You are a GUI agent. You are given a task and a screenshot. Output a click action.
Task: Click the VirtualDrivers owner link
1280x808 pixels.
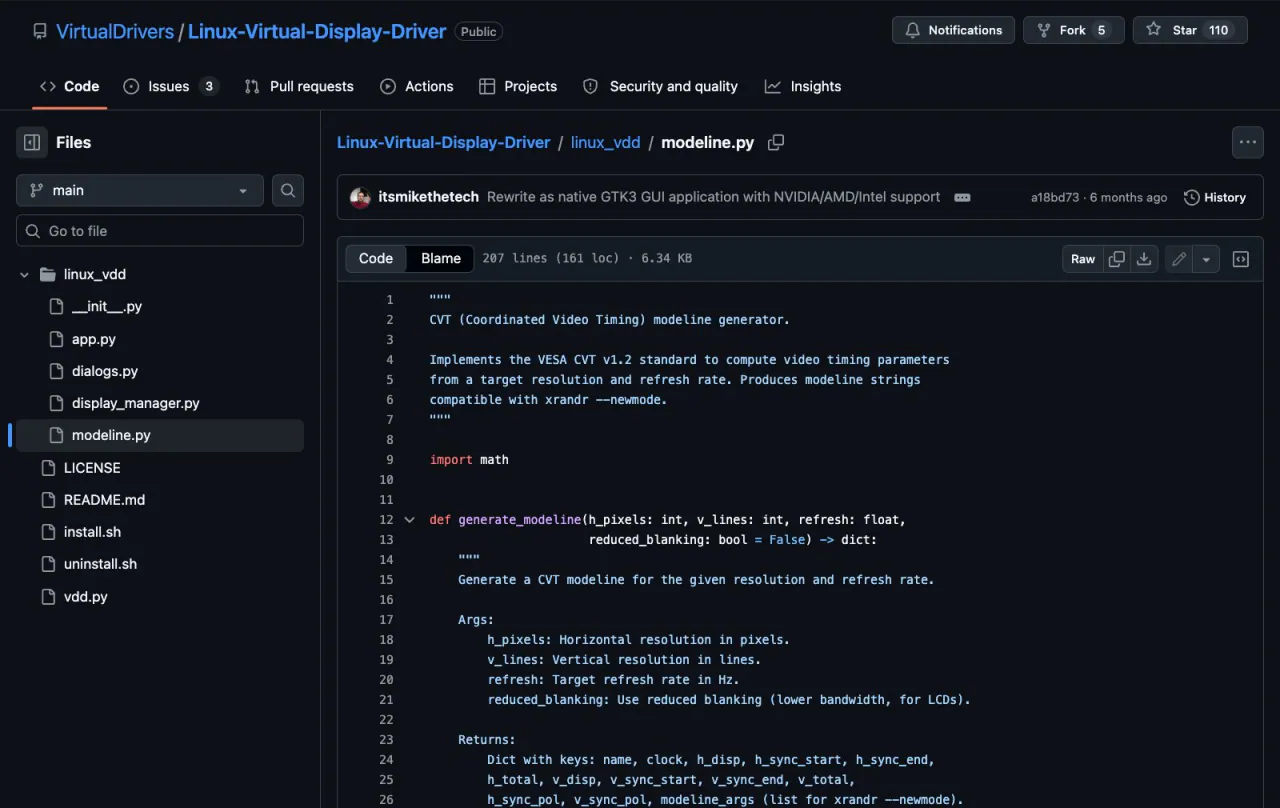[x=115, y=31]
